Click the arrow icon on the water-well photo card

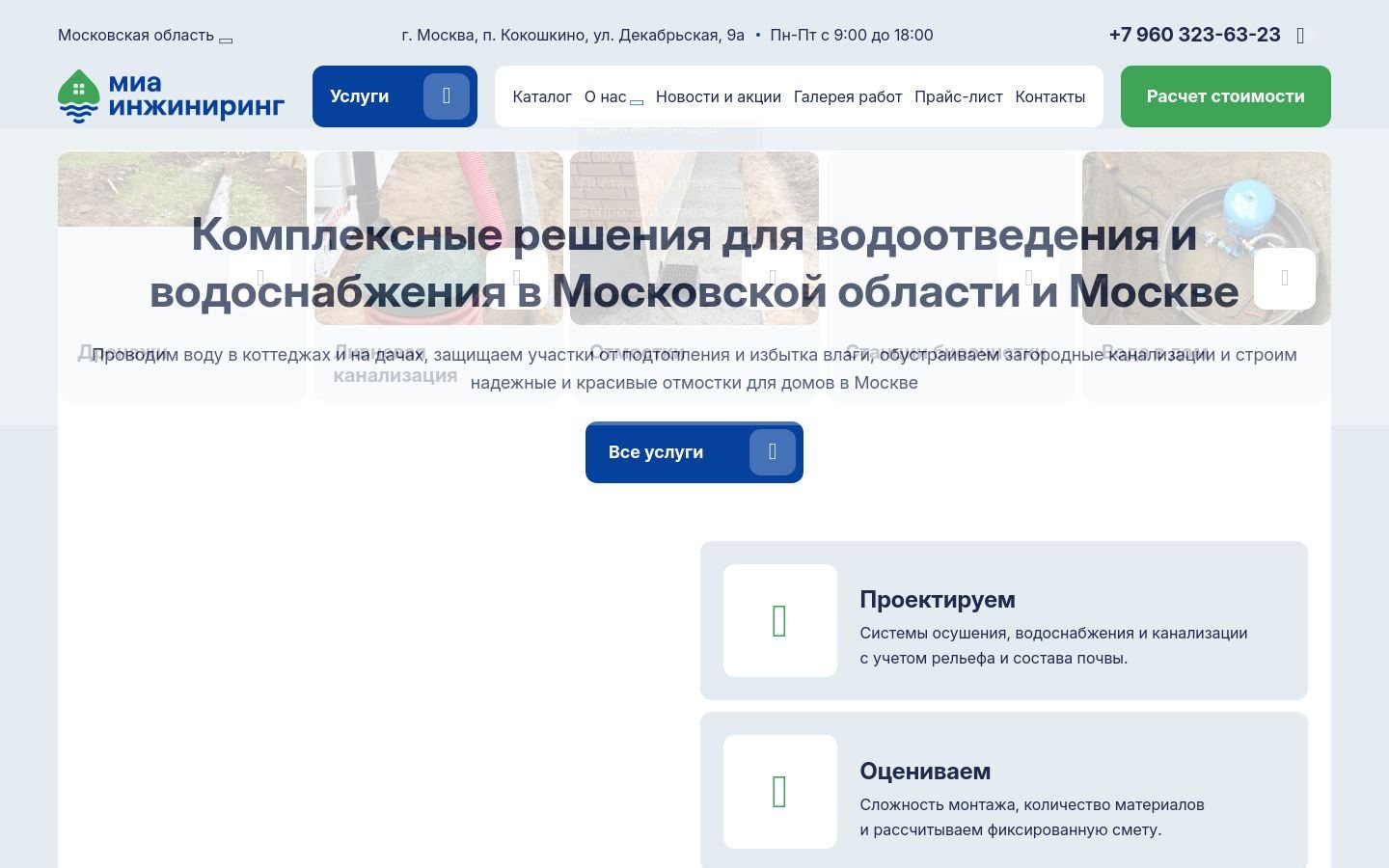1284,279
